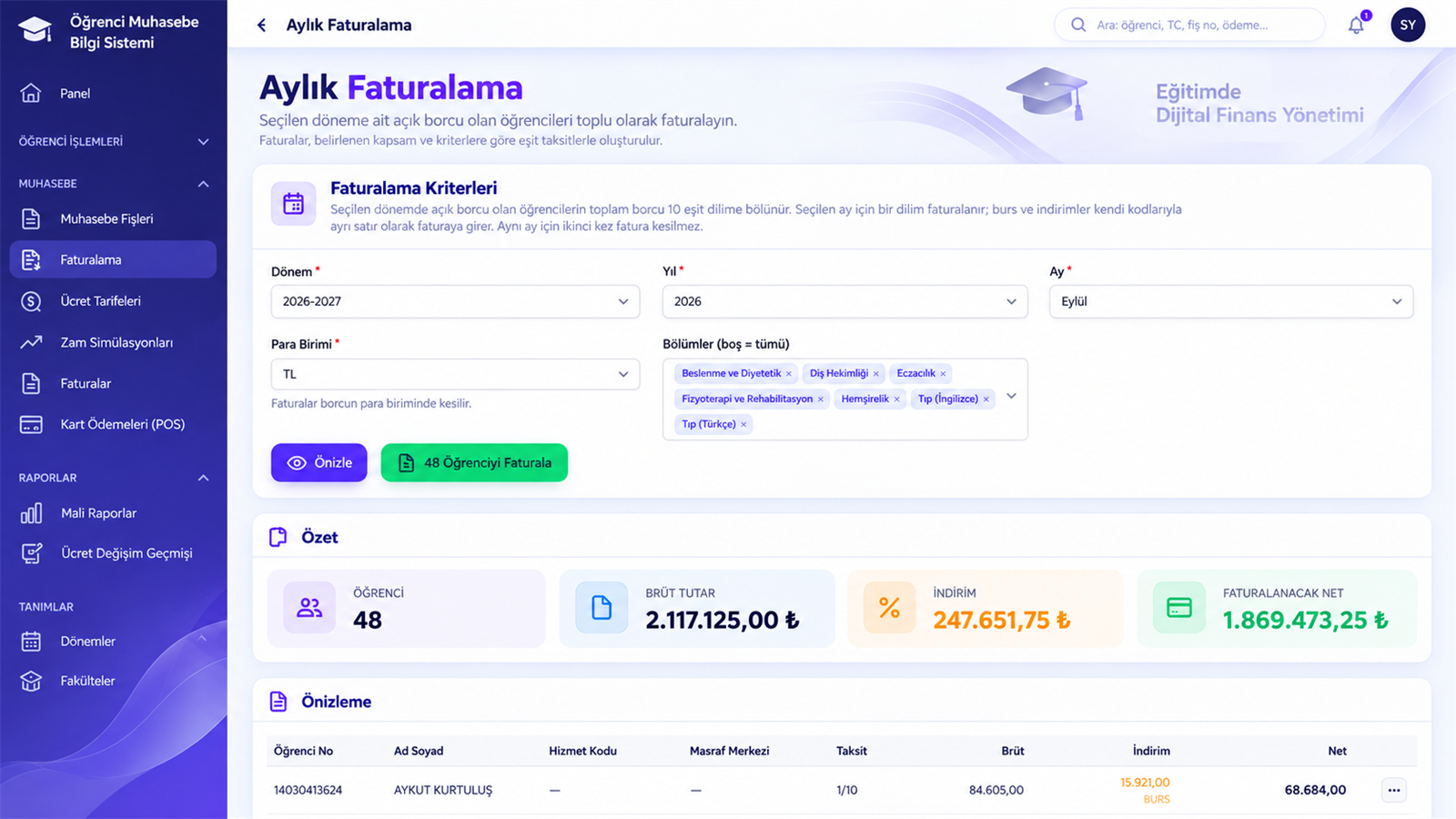The width and height of the screenshot is (1456, 819).
Task: Click the Kart Ödemeleri (POS) card icon
Action: [31, 425]
